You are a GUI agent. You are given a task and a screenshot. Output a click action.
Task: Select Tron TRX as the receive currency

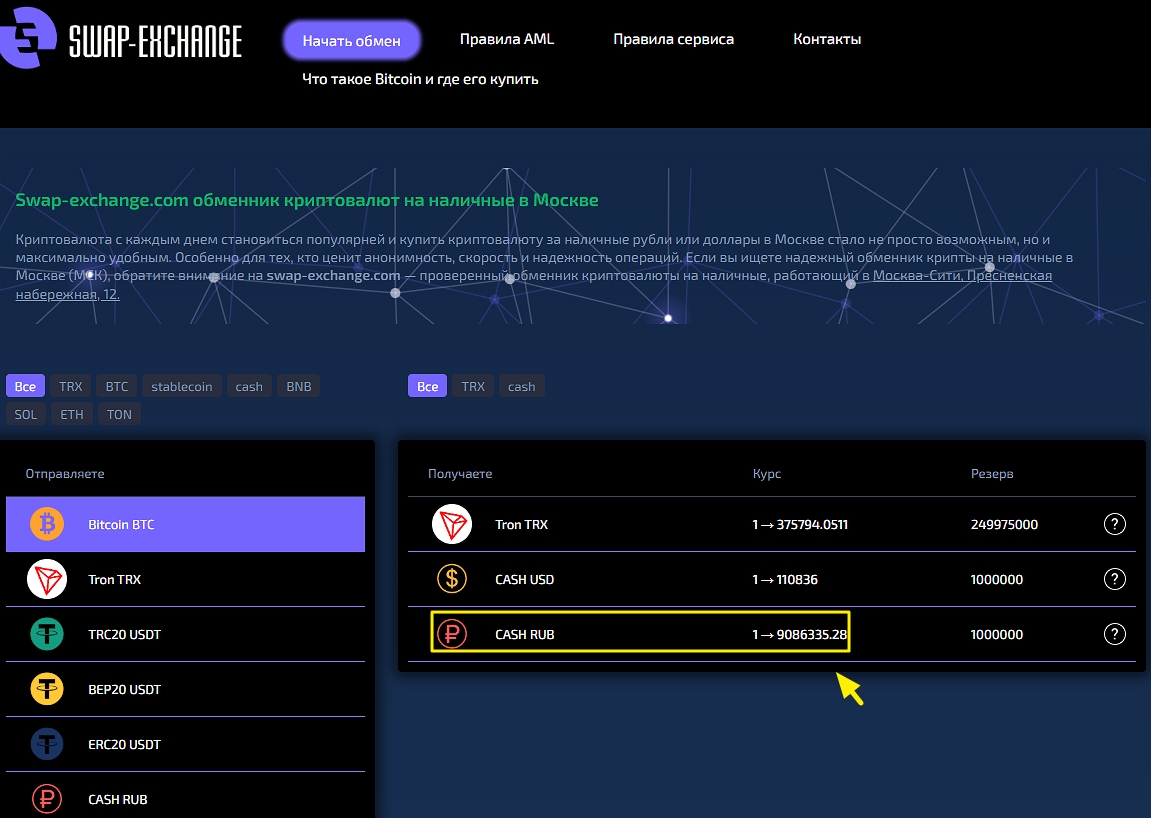tap(771, 524)
